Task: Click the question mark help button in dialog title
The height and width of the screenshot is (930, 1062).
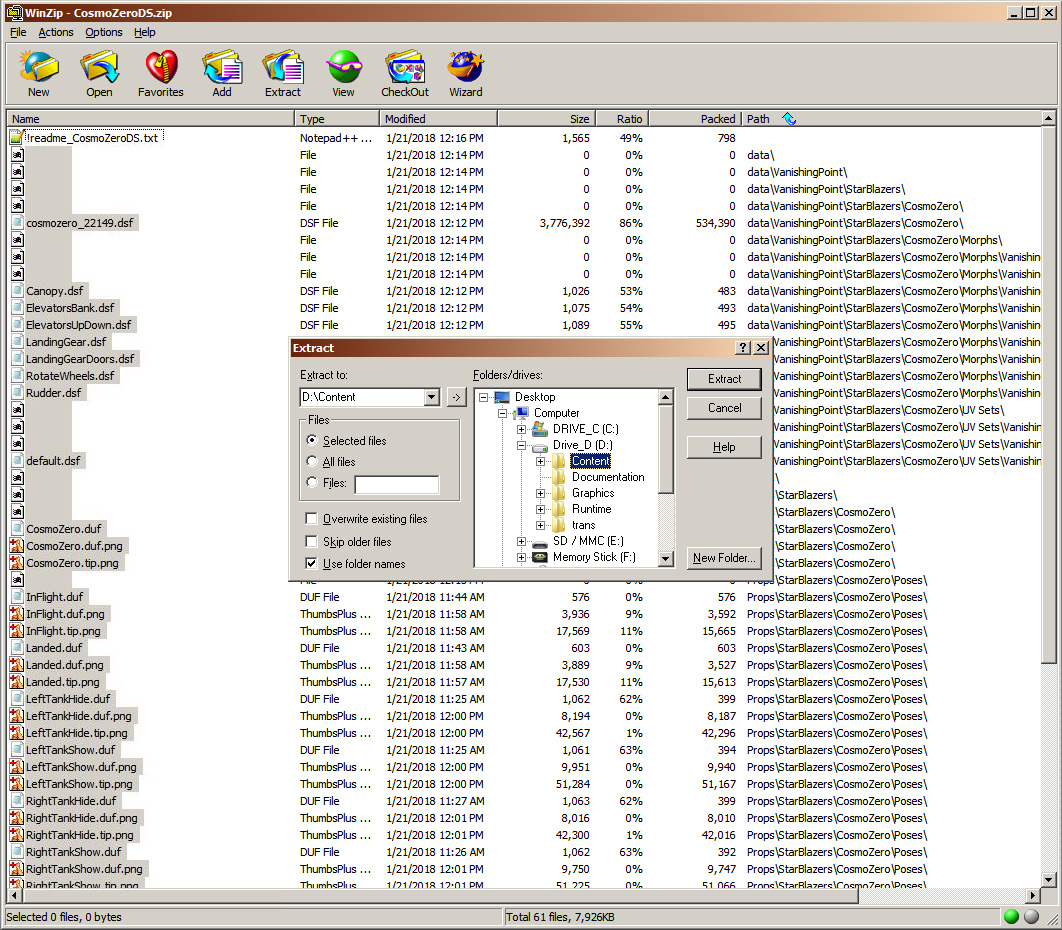Action: (x=743, y=347)
